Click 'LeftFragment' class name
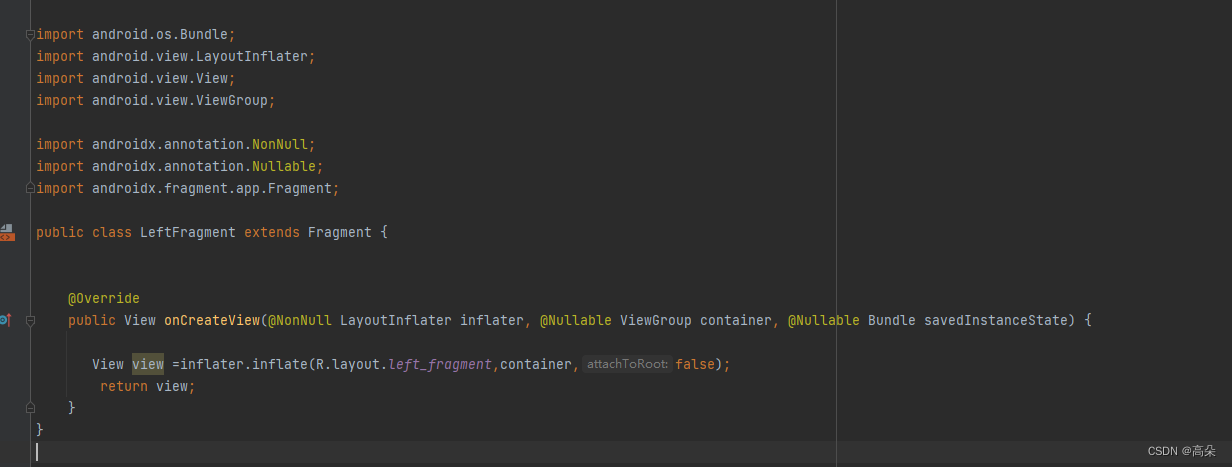Viewport: 1232px width, 467px height. coord(188,232)
